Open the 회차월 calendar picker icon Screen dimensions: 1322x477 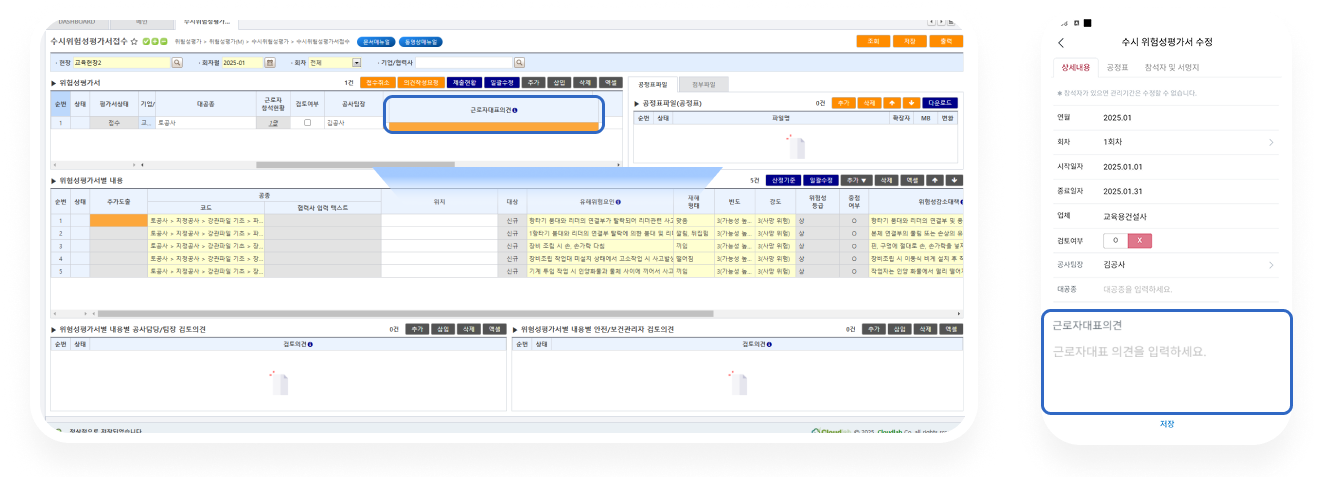point(269,62)
